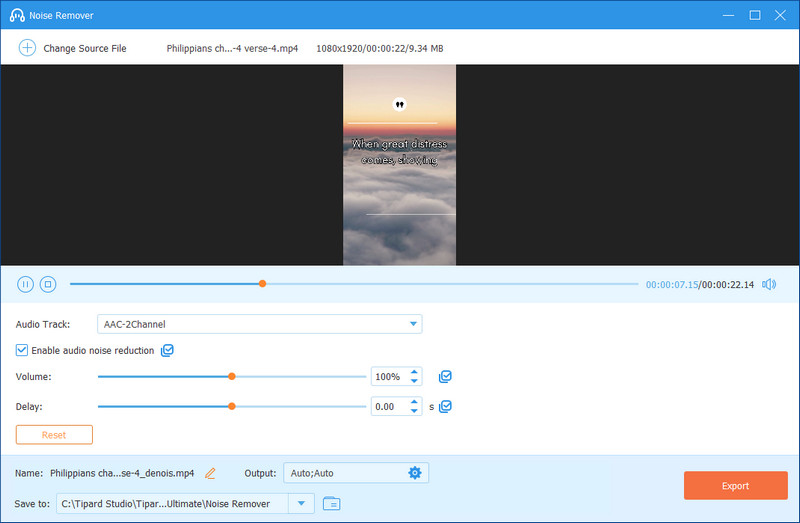The width and height of the screenshot is (800, 523).
Task: Stop the video playback
Action: tap(48, 284)
